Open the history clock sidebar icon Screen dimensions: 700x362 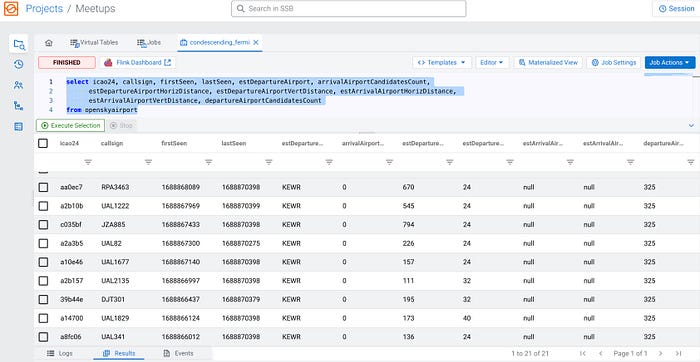click(18, 64)
